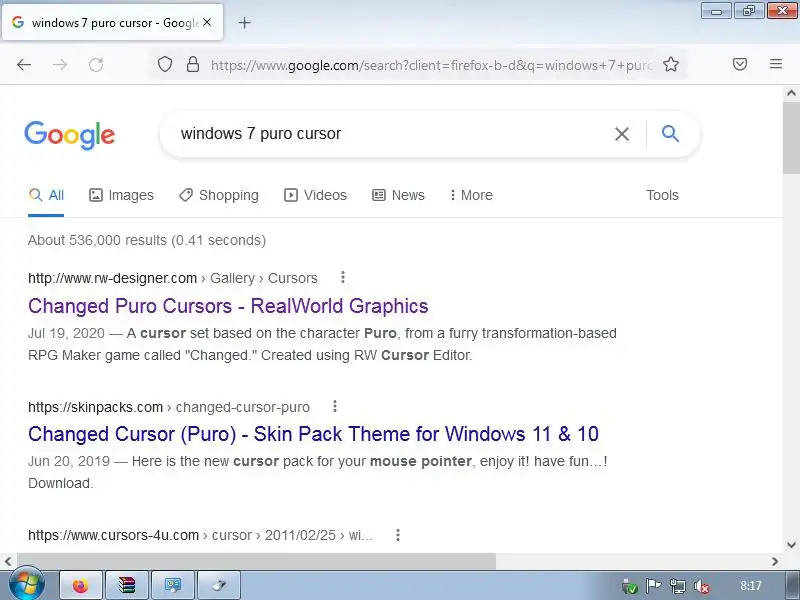This screenshot has width=800, height=600.
Task: Click the rw-designer.com result URL
Action: coord(173,278)
